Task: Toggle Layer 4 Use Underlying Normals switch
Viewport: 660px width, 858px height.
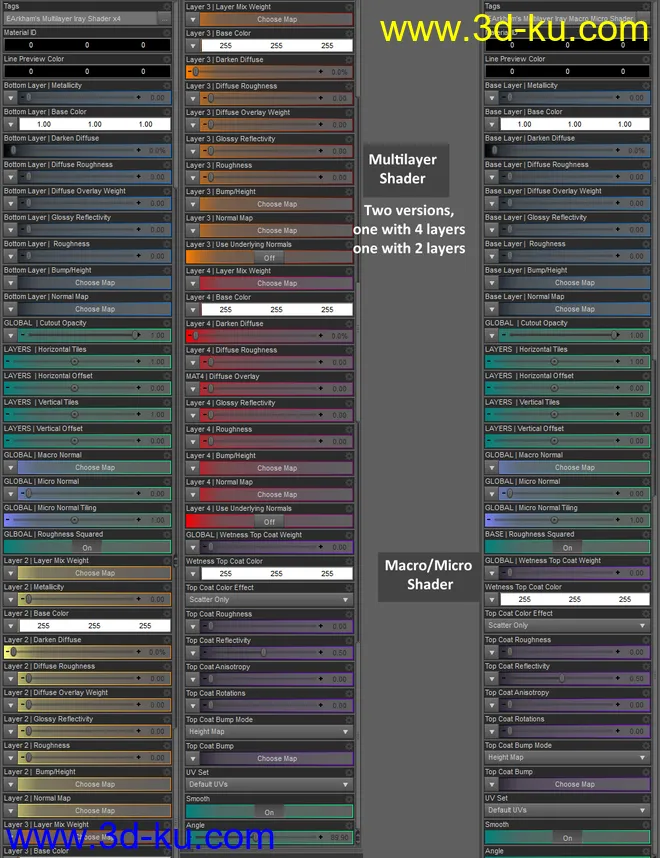Action: [x=269, y=521]
